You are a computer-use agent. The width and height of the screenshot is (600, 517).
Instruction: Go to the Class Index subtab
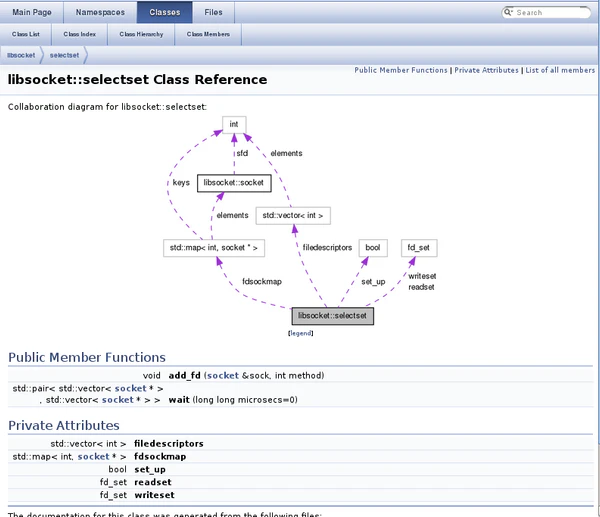point(82,34)
